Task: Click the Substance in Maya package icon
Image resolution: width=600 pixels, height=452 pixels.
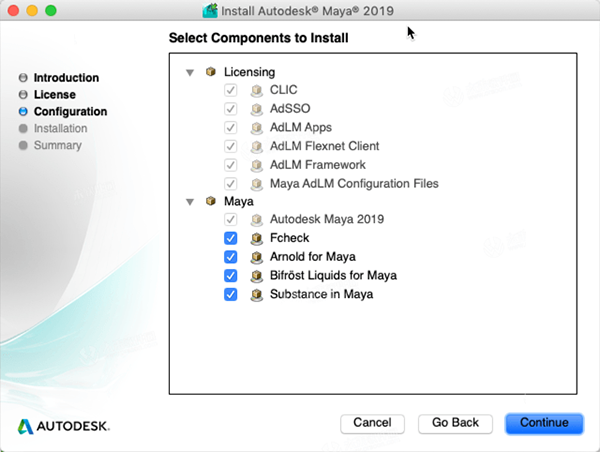Action: coord(257,295)
